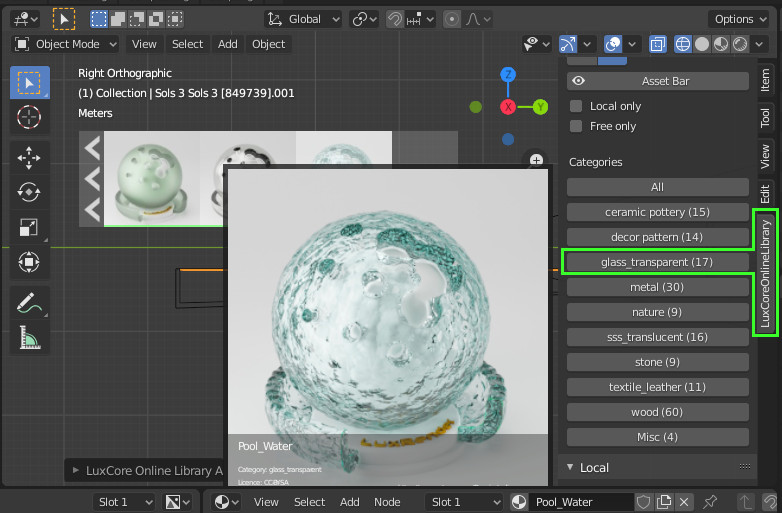Open Global transform orientation dropdown
782x513 pixels.
(x=304, y=19)
